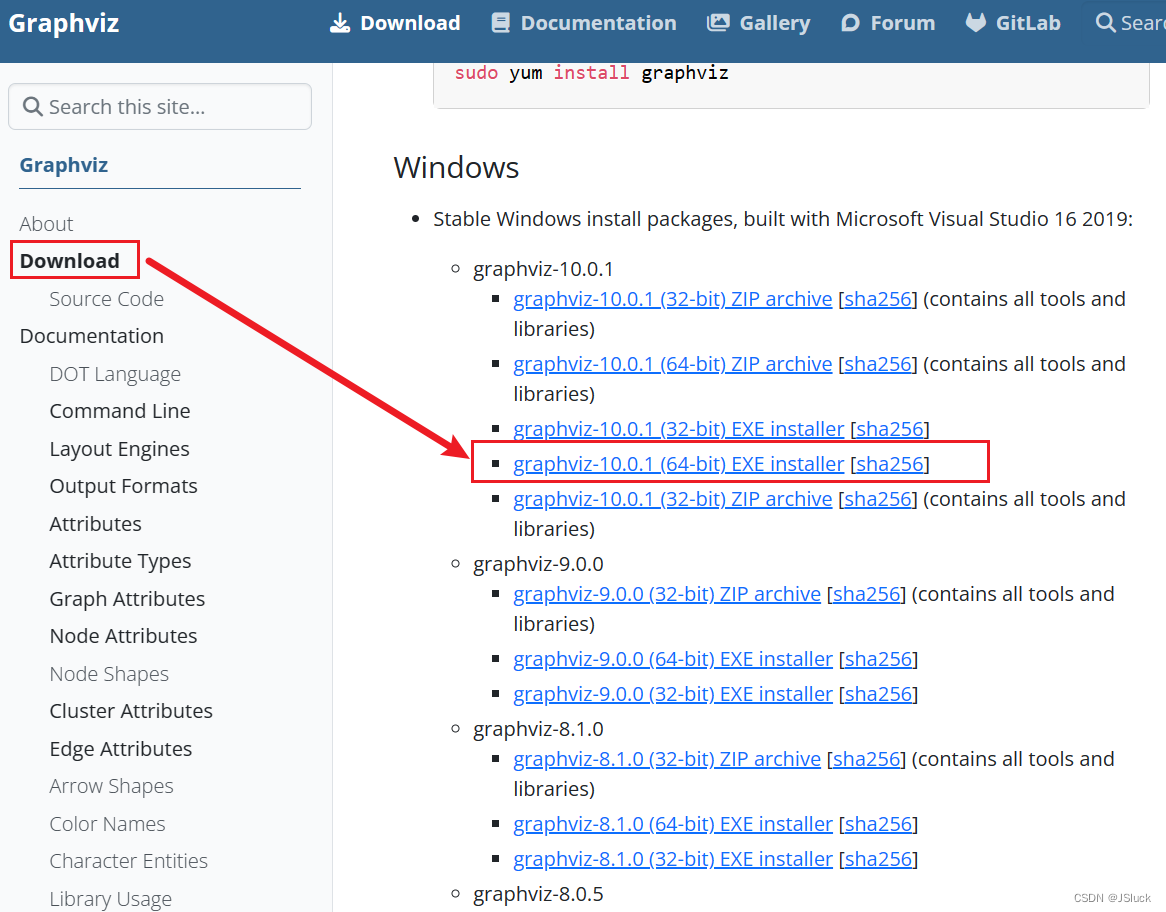The image size is (1166, 912).
Task: Open sha256 for 10.0.1 64-bit ZIP archive
Action: click(877, 364)
